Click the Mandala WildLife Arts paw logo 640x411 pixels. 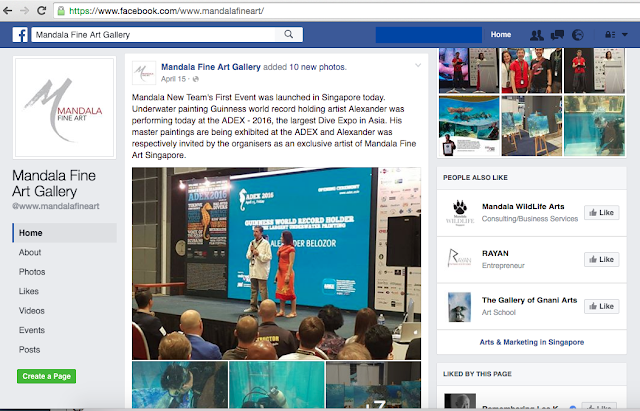(x=460, y=213)
